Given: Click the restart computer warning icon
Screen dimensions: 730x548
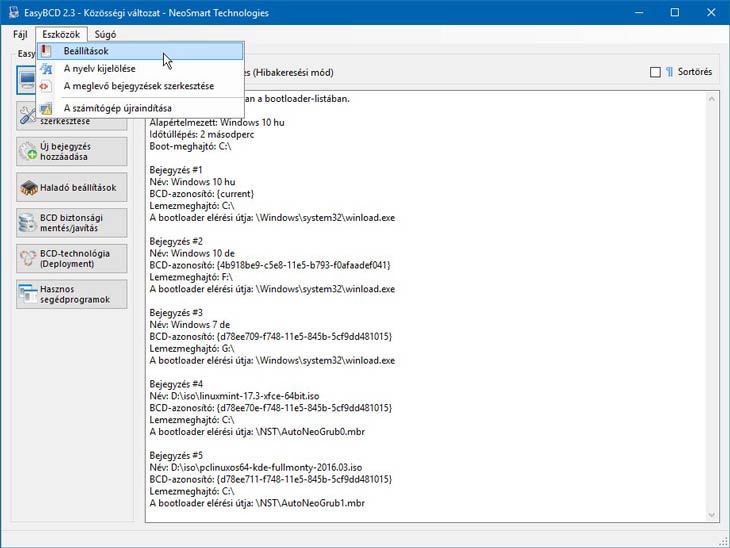Looking at the screenshot, I should point(46,108).
